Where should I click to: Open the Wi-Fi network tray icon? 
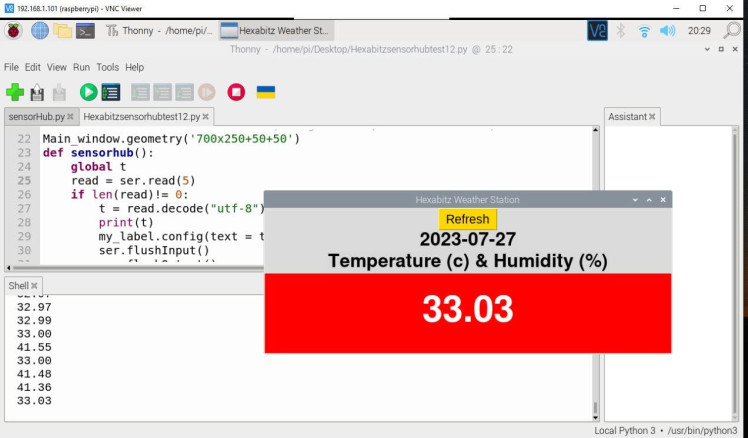coord(644,31)
